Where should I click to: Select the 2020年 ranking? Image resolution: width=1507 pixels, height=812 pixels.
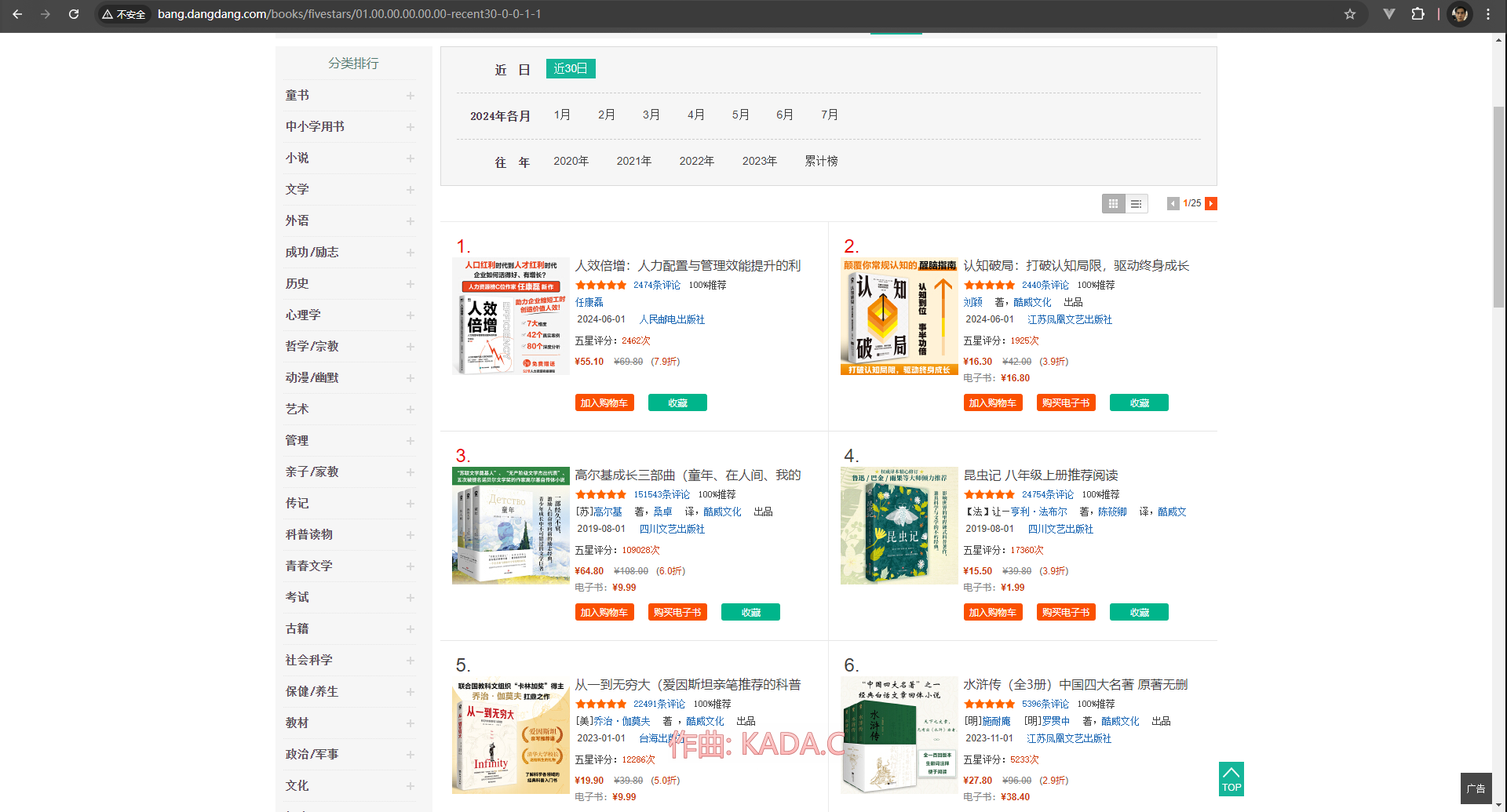pyautogui.click(x=571, y=161)
